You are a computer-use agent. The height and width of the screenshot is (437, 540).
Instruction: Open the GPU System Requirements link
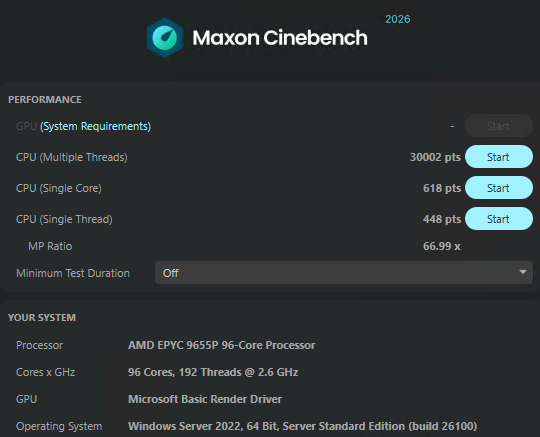95,126
